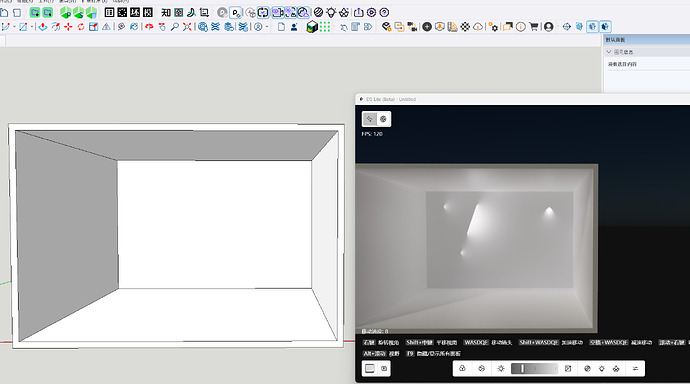The width and height of the screenshot is (690, 384).
Task: Click the light bulb icon in top toolbar
Action: tap(331, 12)
